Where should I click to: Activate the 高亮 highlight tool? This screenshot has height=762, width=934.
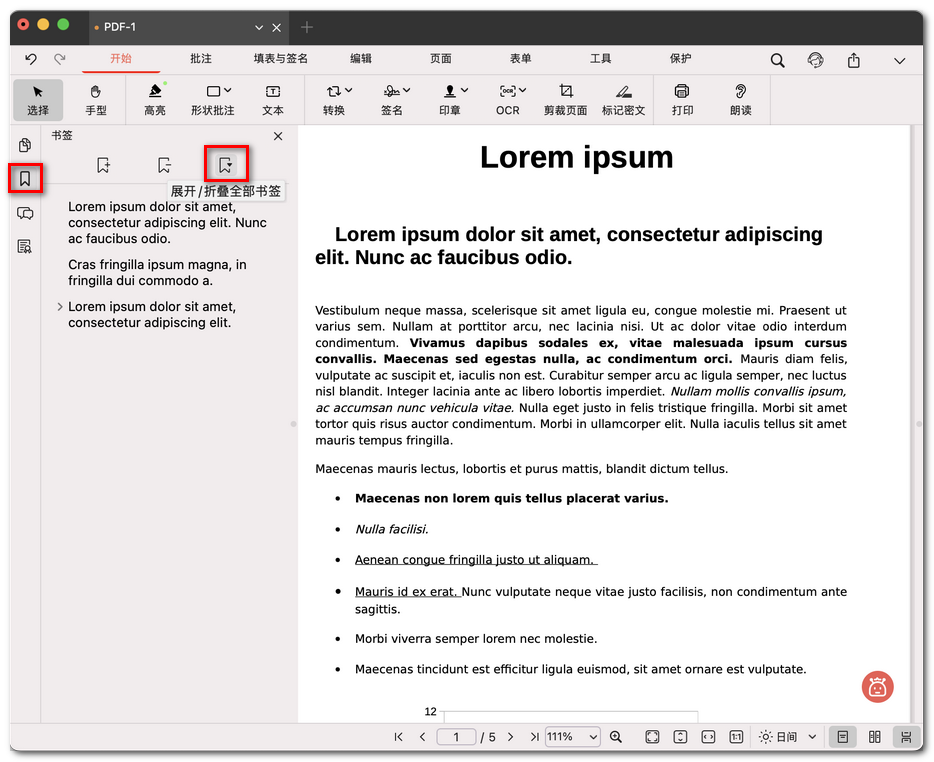tap(155, 99)
